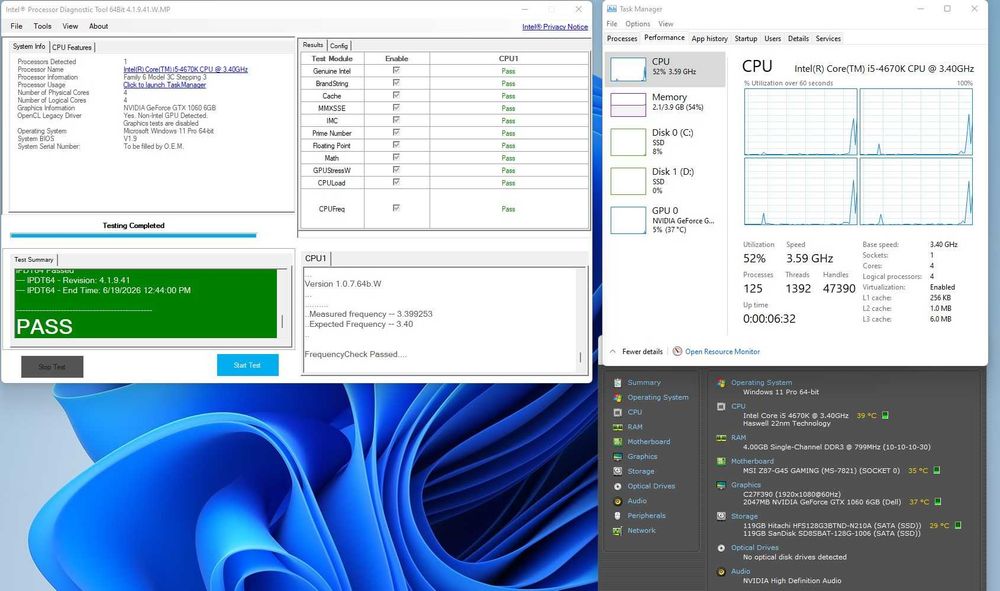
Task: Select Optical Drives in Speccy sidebar
Action: pos(651,486)
